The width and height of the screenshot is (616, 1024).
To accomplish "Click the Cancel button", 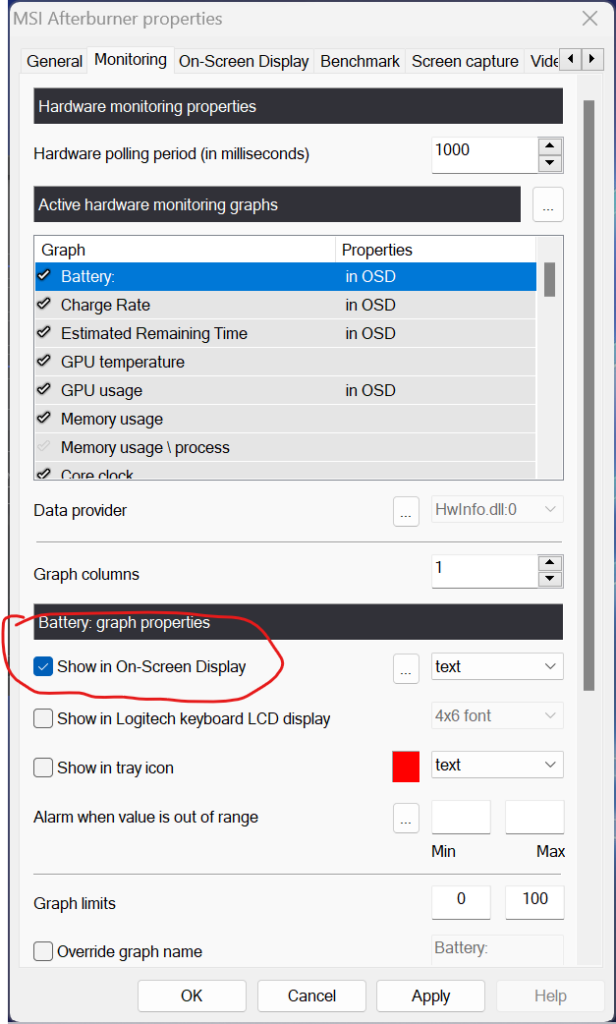I will tap(312, 995).
